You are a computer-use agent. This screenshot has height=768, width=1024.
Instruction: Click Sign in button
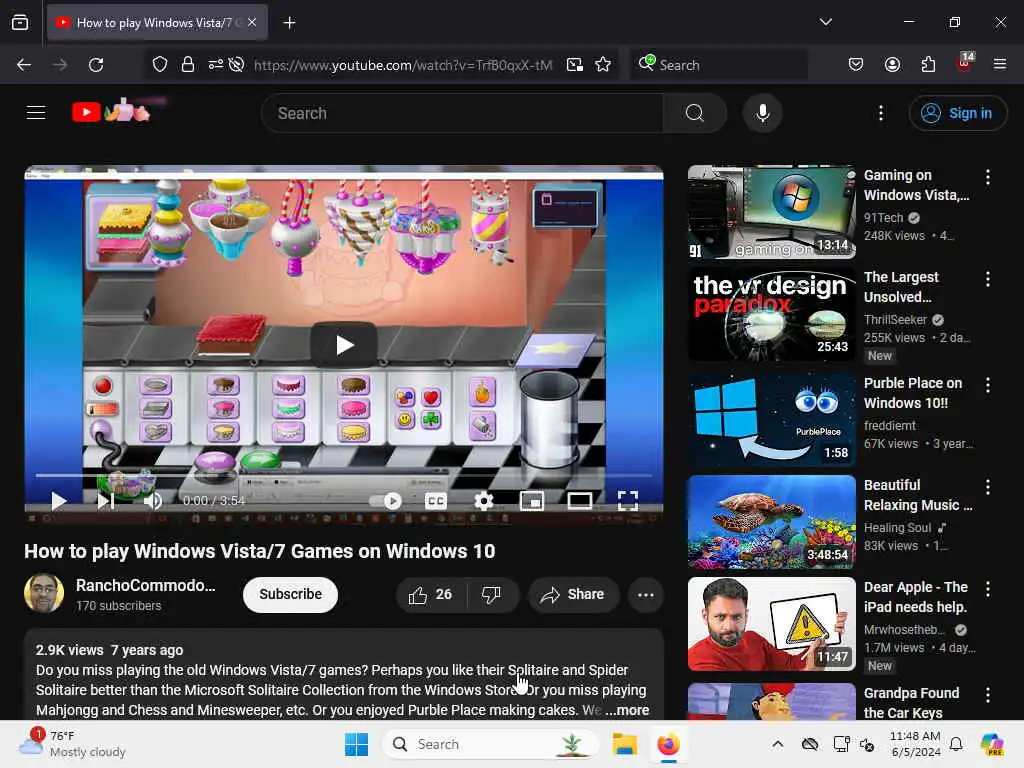coord(957,113)
